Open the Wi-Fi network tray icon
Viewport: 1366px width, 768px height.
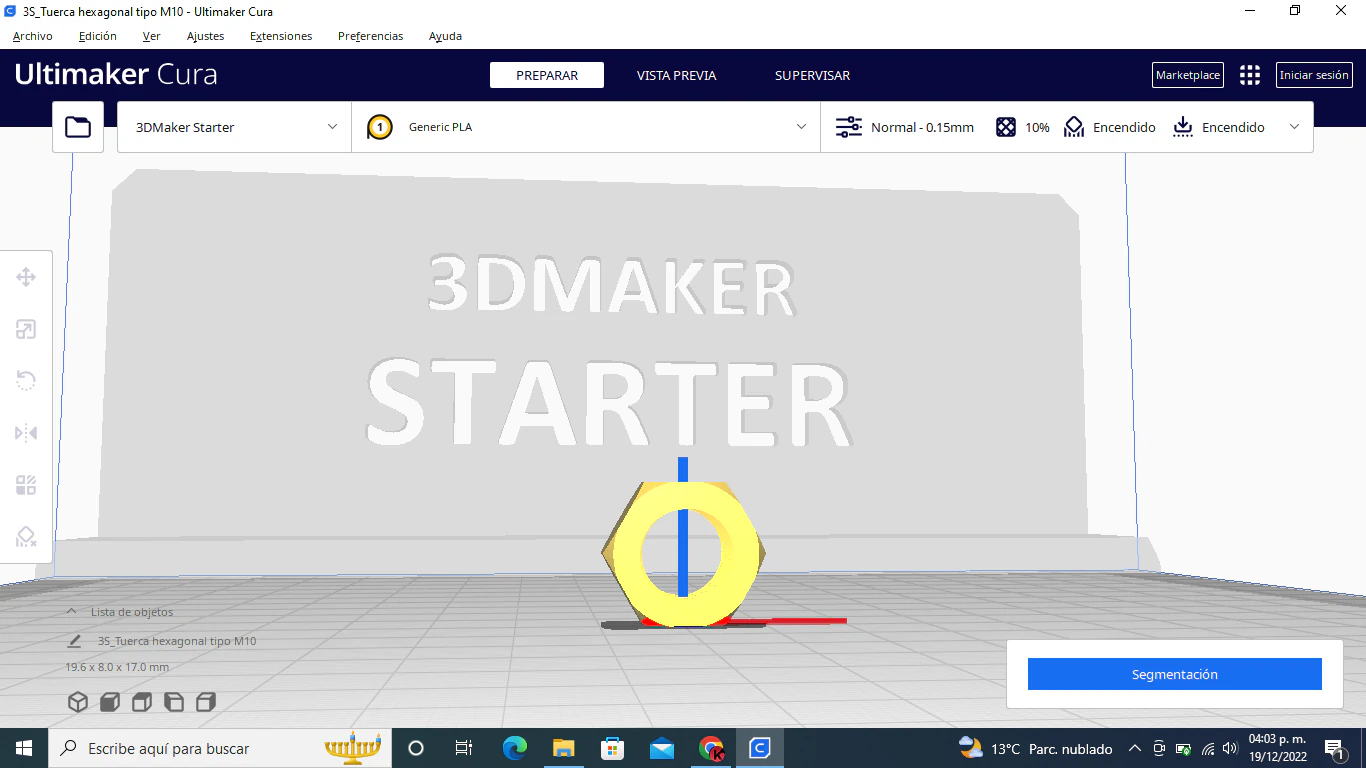(1208, 748)
